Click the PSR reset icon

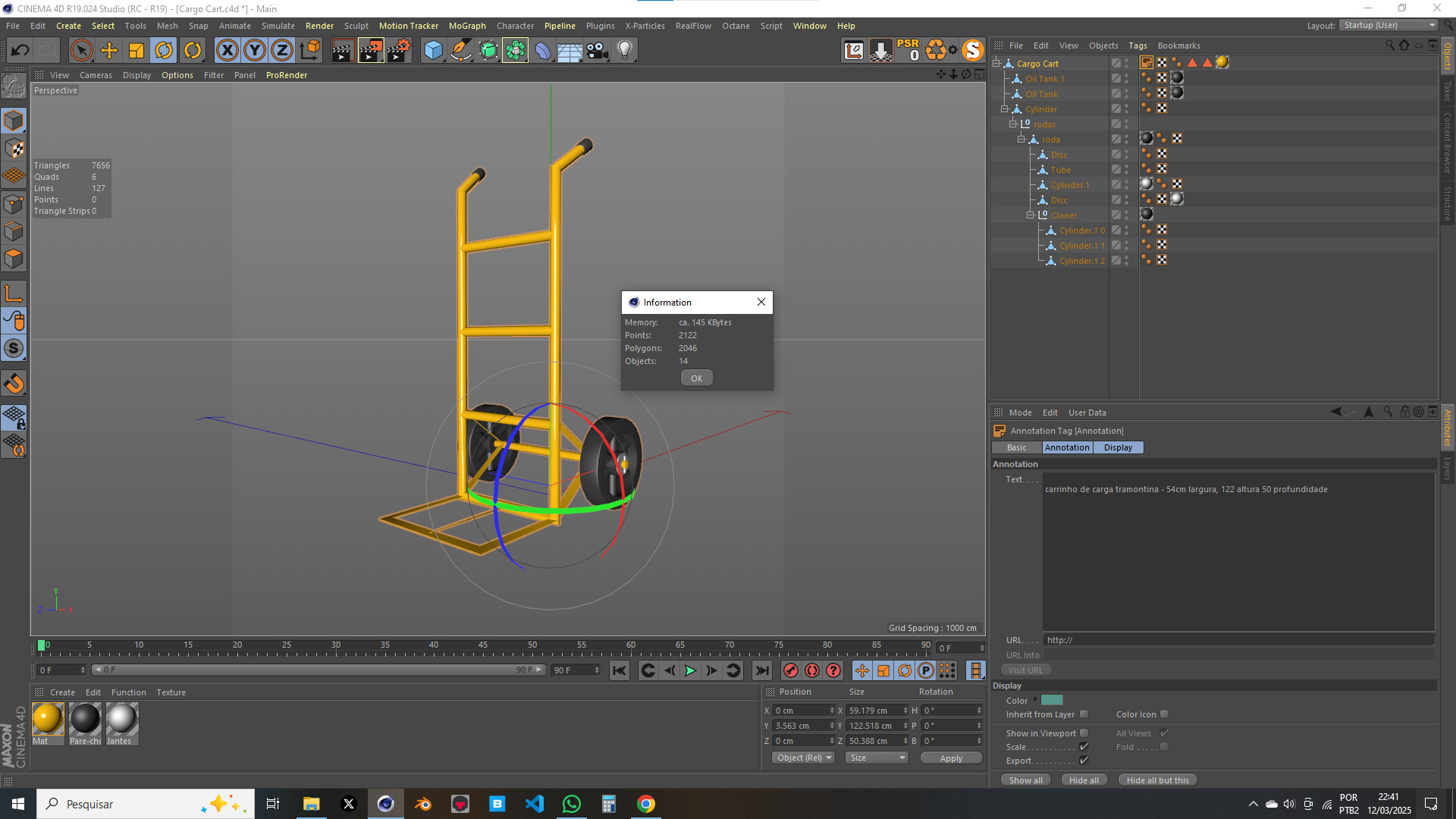tap(908, 51)
